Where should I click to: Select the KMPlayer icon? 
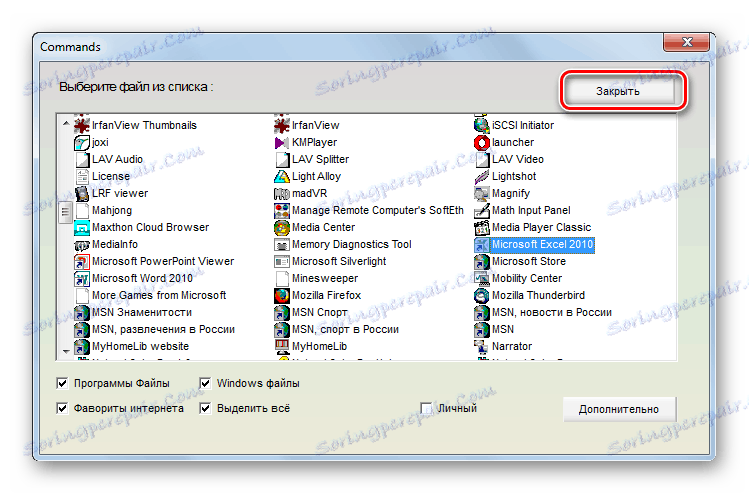tap(282, 142)
